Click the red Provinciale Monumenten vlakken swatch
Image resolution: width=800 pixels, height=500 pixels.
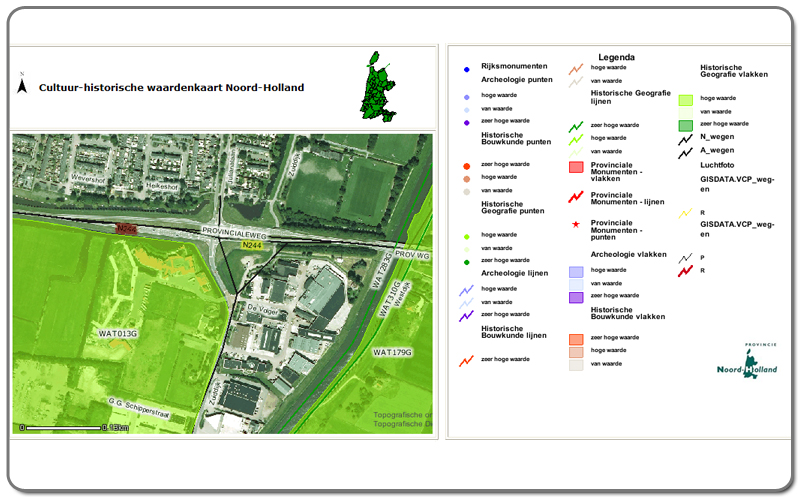pyautogui.click(x=576, y=167)
